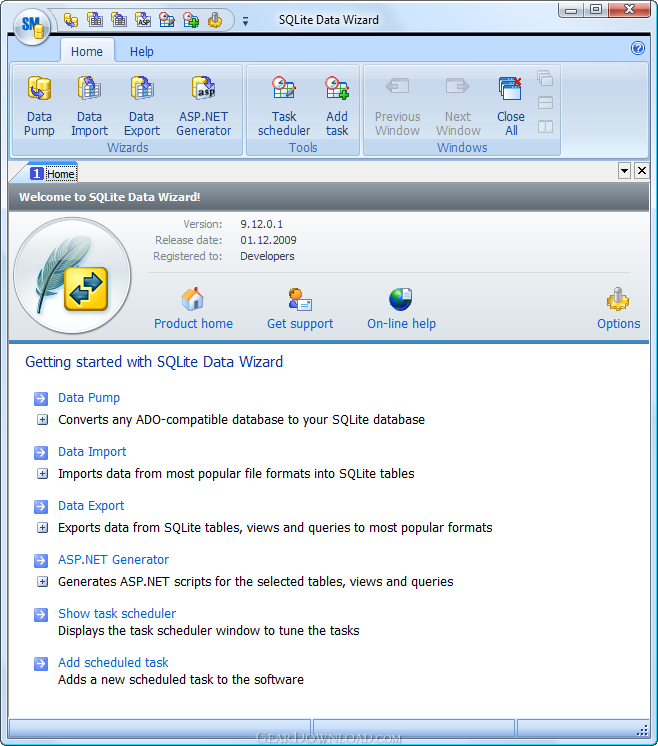The height and width of the screenshot is (746, 658).
Task: Click tile horizontally icon in ribbon
Action: (x=545, y=103)
